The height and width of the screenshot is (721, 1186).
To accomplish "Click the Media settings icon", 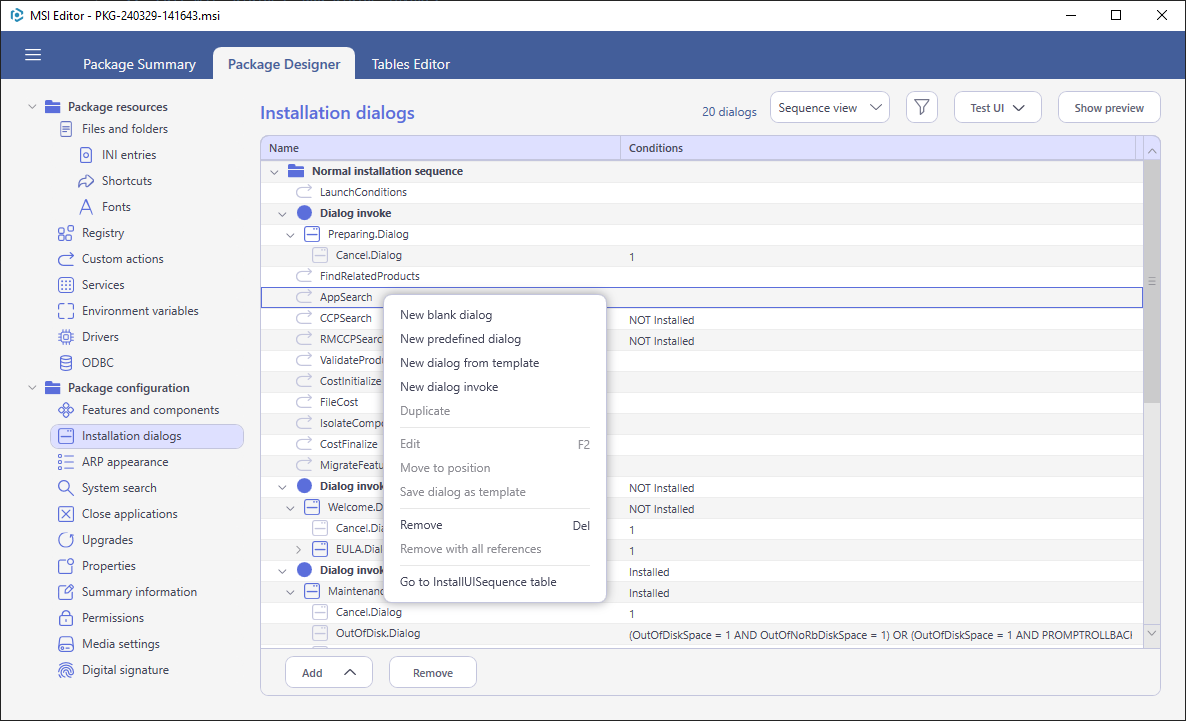I will pos(66,645).
